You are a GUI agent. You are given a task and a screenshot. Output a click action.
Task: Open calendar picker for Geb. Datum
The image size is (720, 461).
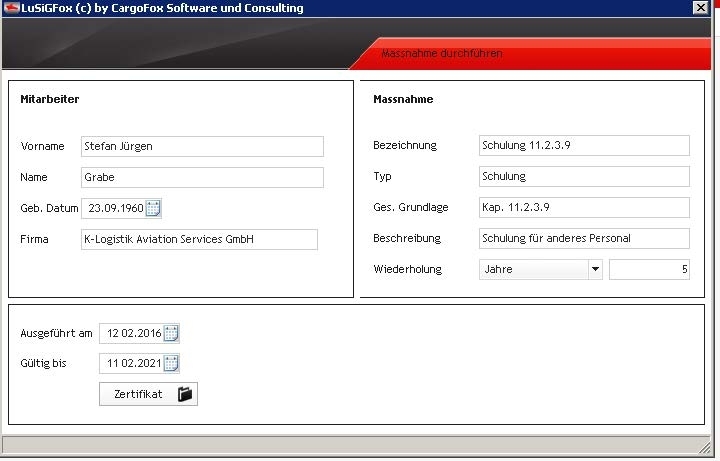[x=153, y=208]
